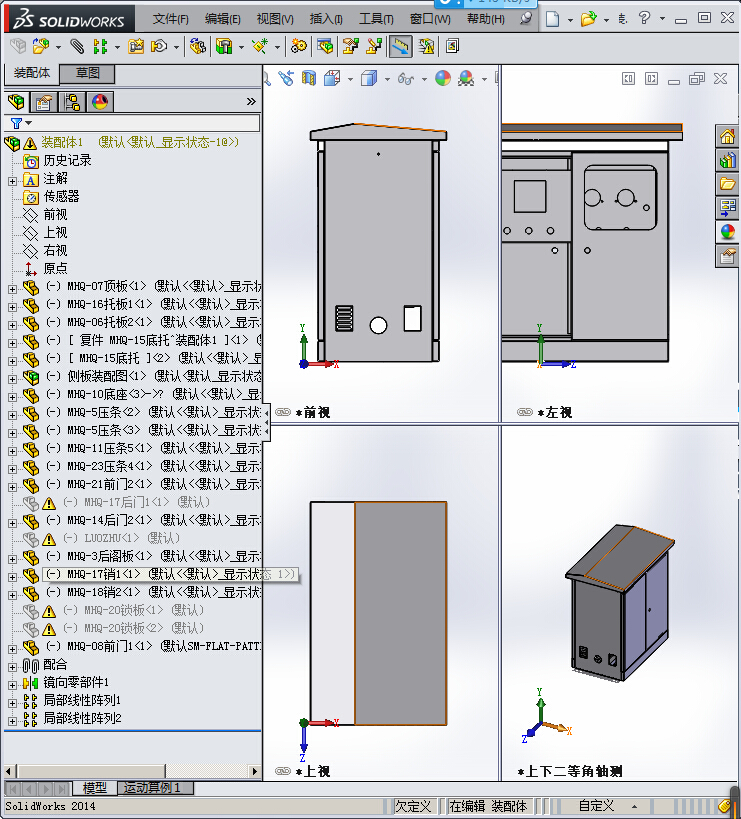Viewport: 741px width, 819px height.
Task: Click the Display Style cube icon
Action: click(369, 78)
